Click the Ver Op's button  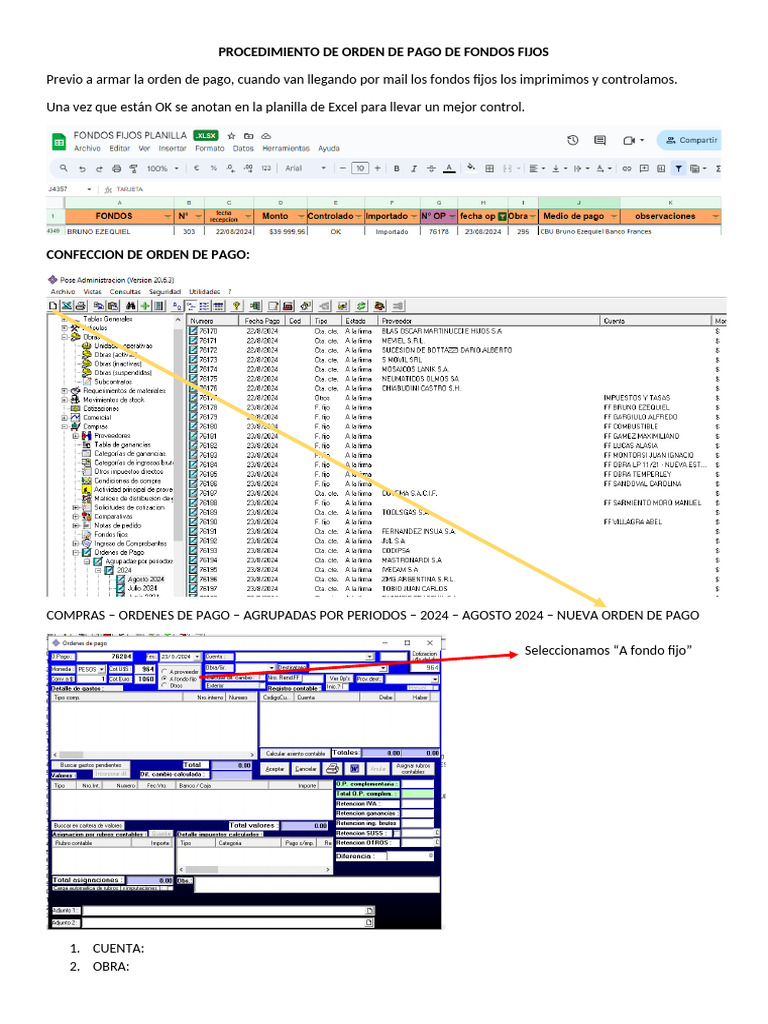point(340,679)
